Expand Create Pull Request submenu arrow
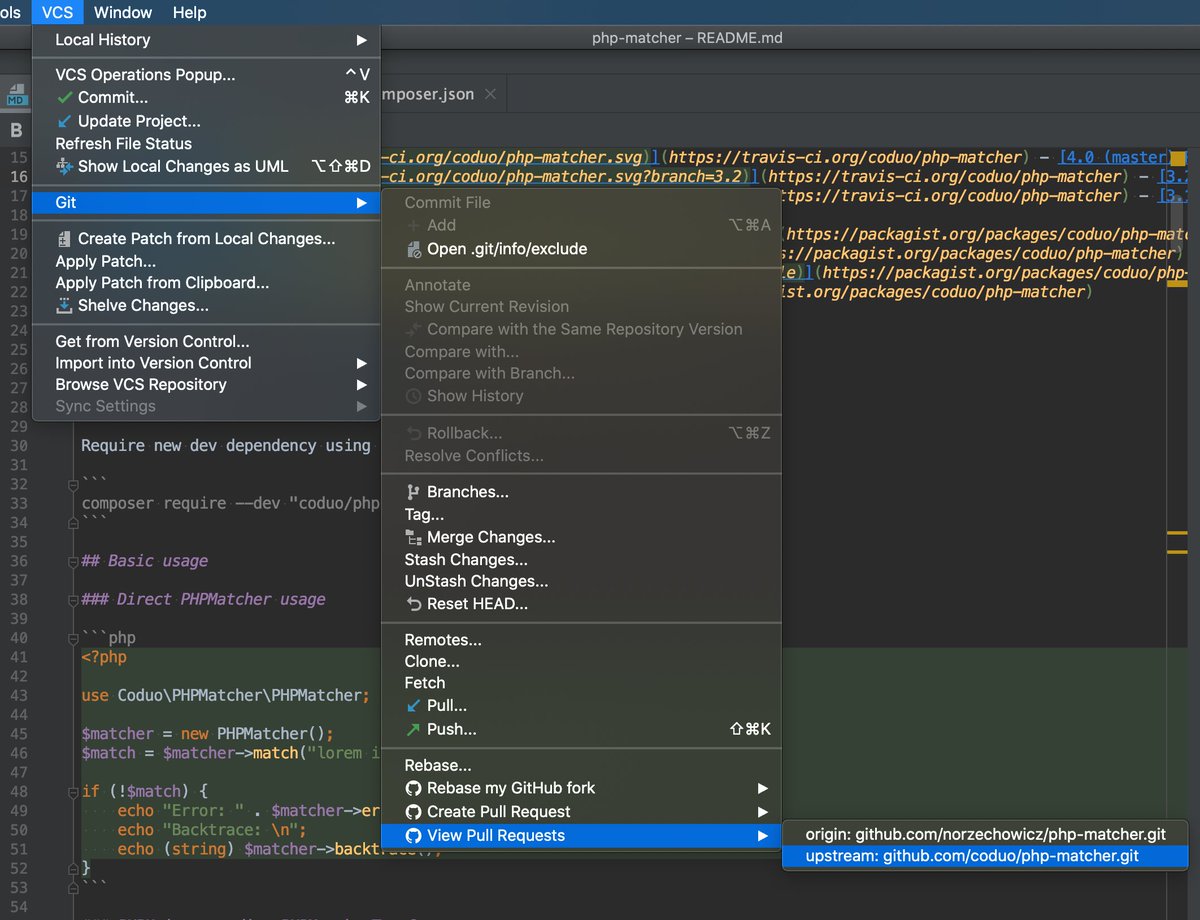The width and height of the screenshot is (1200, 920). pyautogui.click(x=763, y=812)
